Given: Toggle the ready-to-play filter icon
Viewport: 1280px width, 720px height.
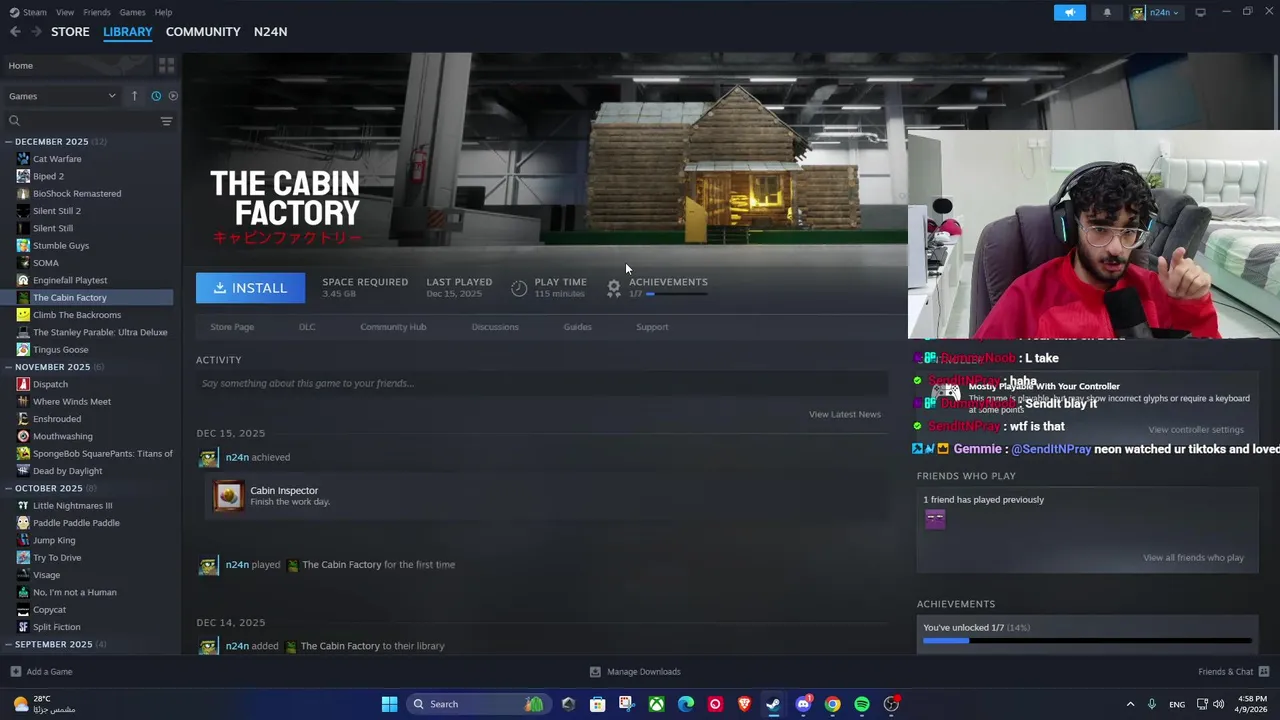Looking at the screenshot, I should pos(173,96).
